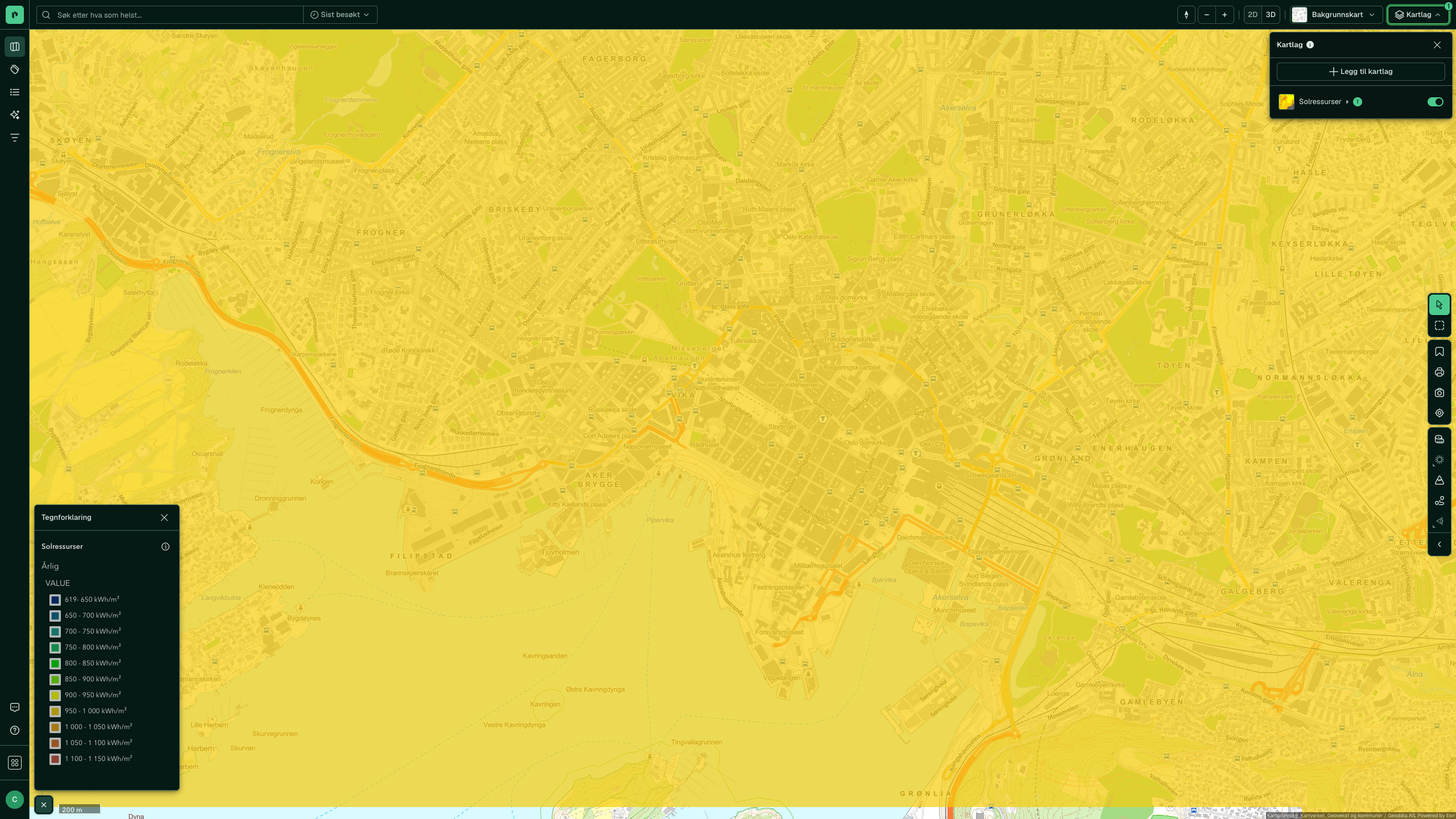Viewport: 1456px width, 819px height.
Task: Click the 1 100 - 1 150 kWh/m² legend swatch
Action: 55,759
